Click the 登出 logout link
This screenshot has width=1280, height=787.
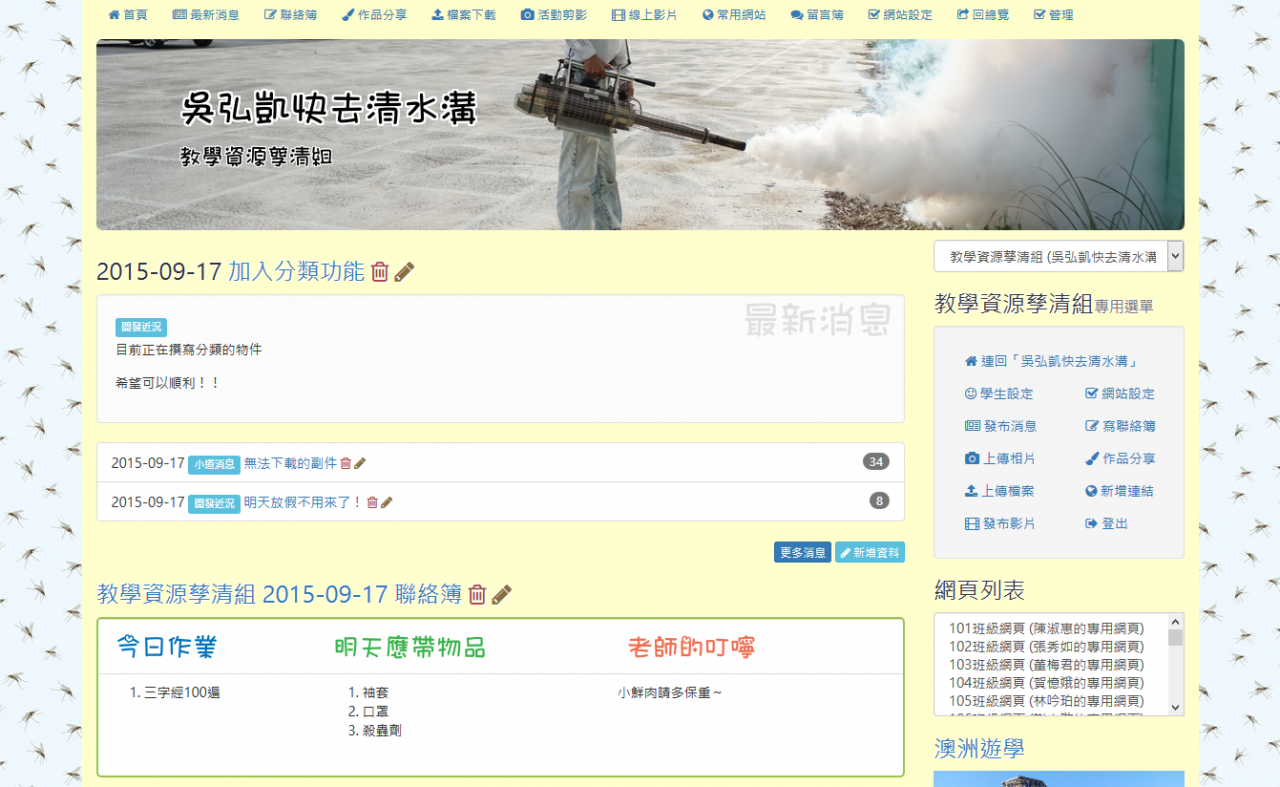pos(1106,523)
